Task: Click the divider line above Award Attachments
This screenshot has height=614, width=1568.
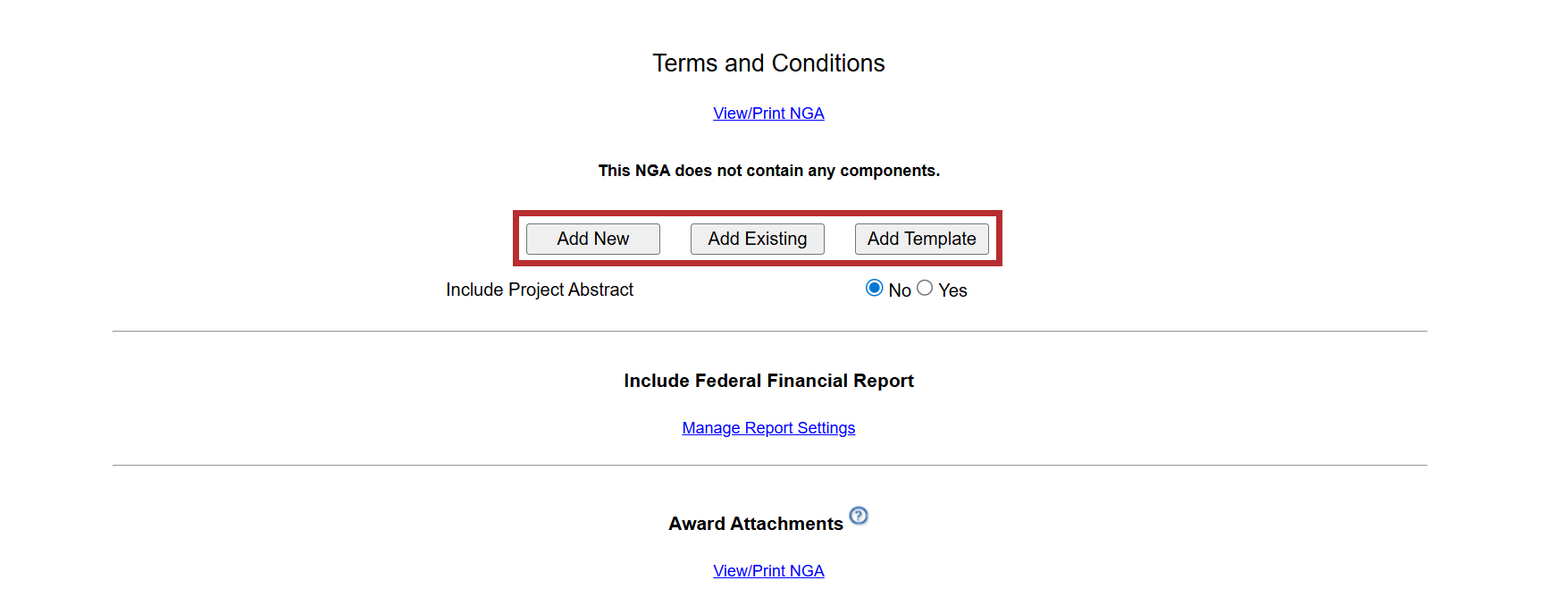Action: 768,466
